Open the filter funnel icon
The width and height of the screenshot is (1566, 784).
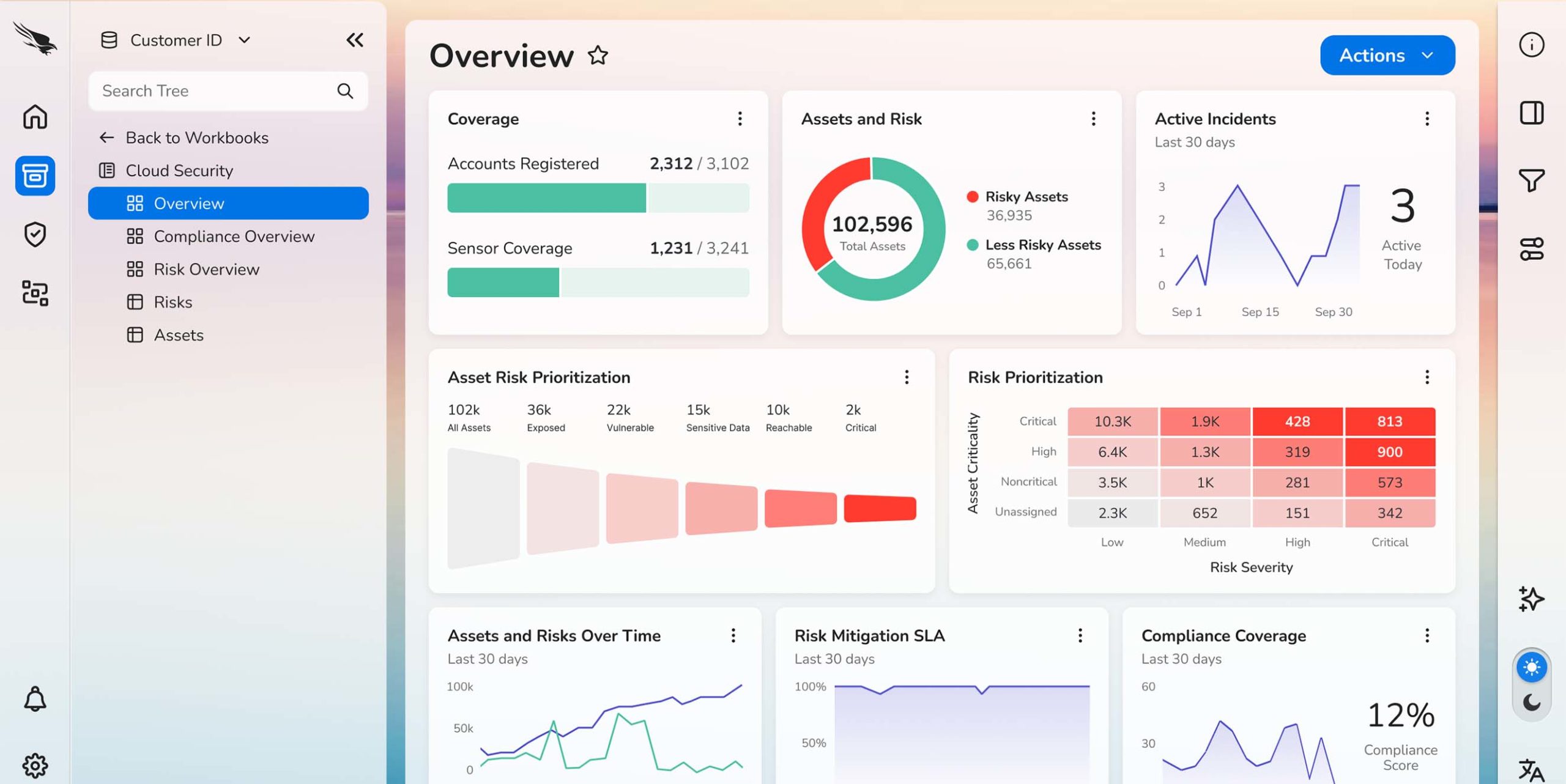pyautogui.click(x=1531, y=180)
